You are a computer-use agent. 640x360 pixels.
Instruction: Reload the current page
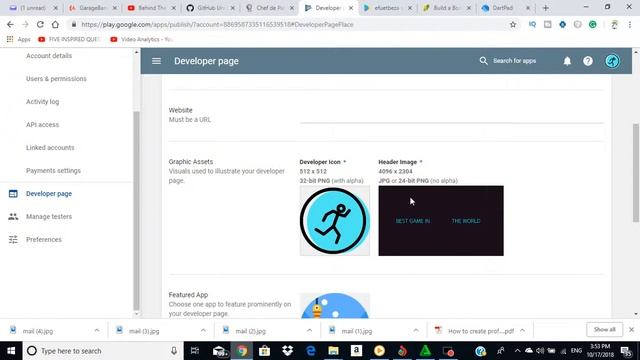pyautogui.click(x=40, y=24)
